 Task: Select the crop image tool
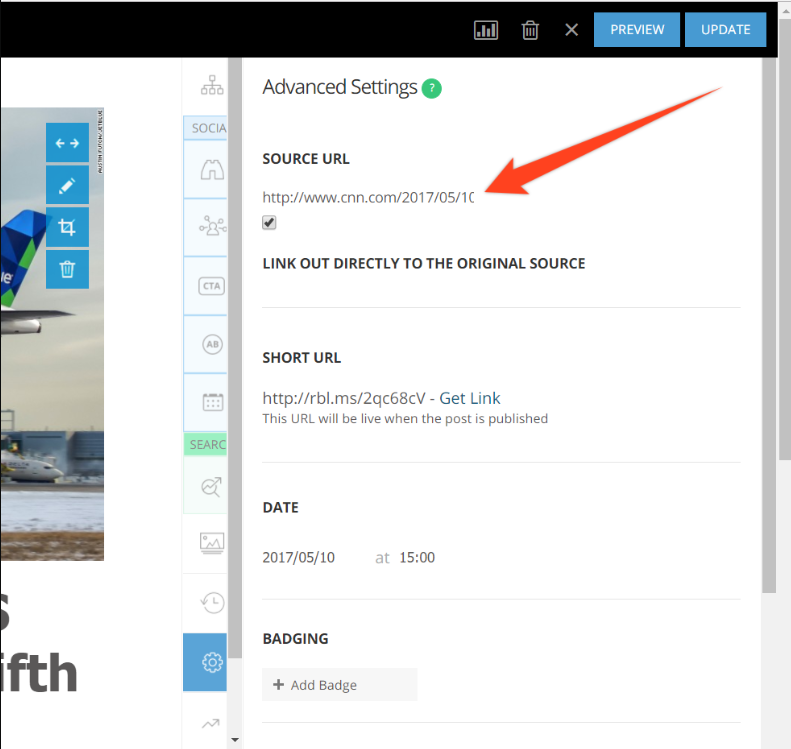(x=67, y=228)
